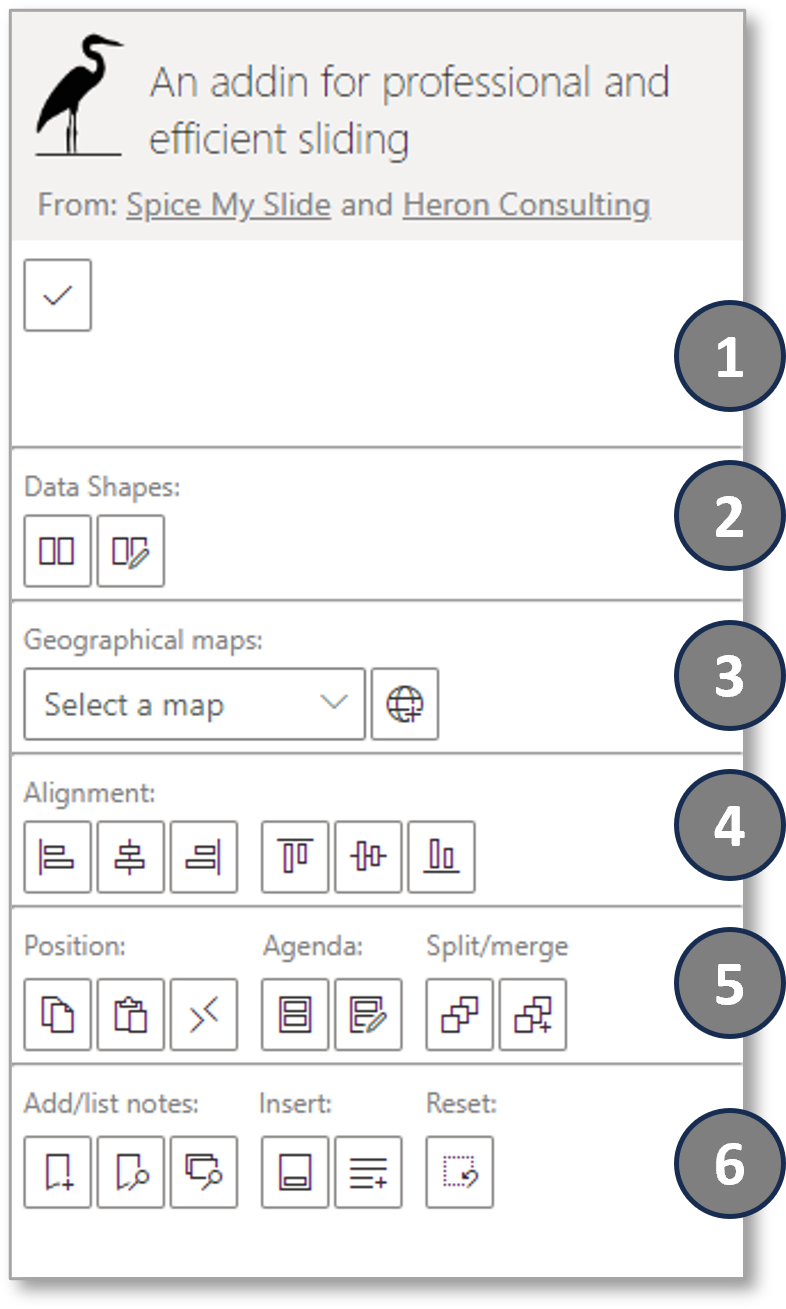Image resolution: width=786 pixels, height=1309 pixels.
Task: Click the align top icon
Action: [x=294, y=856]
